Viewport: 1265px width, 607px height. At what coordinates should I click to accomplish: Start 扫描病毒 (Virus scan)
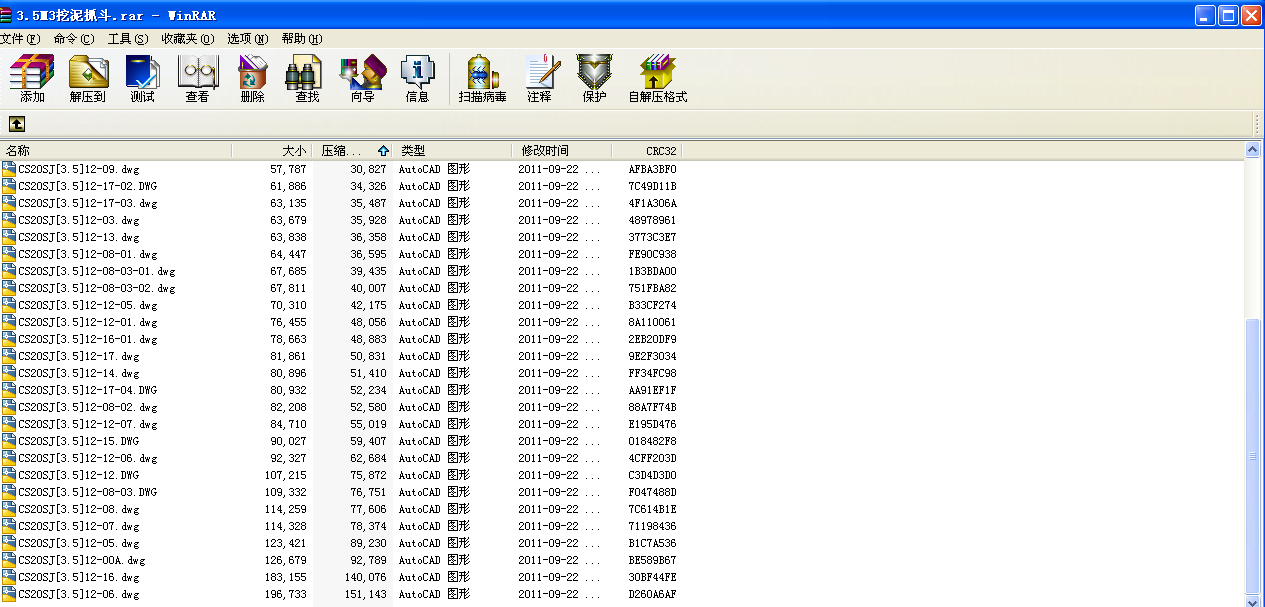(x=482, y=79)
